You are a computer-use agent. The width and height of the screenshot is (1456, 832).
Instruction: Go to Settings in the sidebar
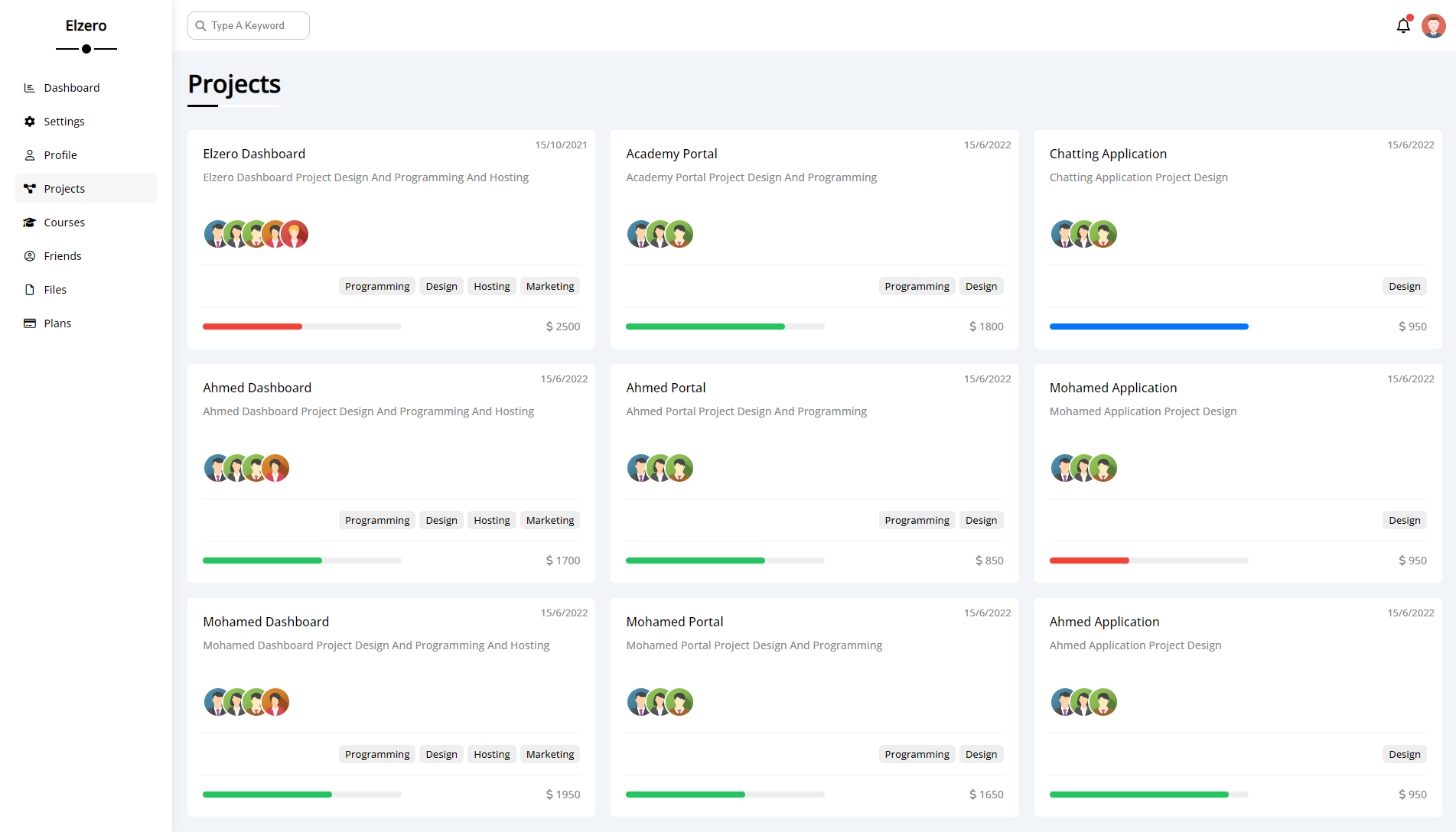coord(86,122)
